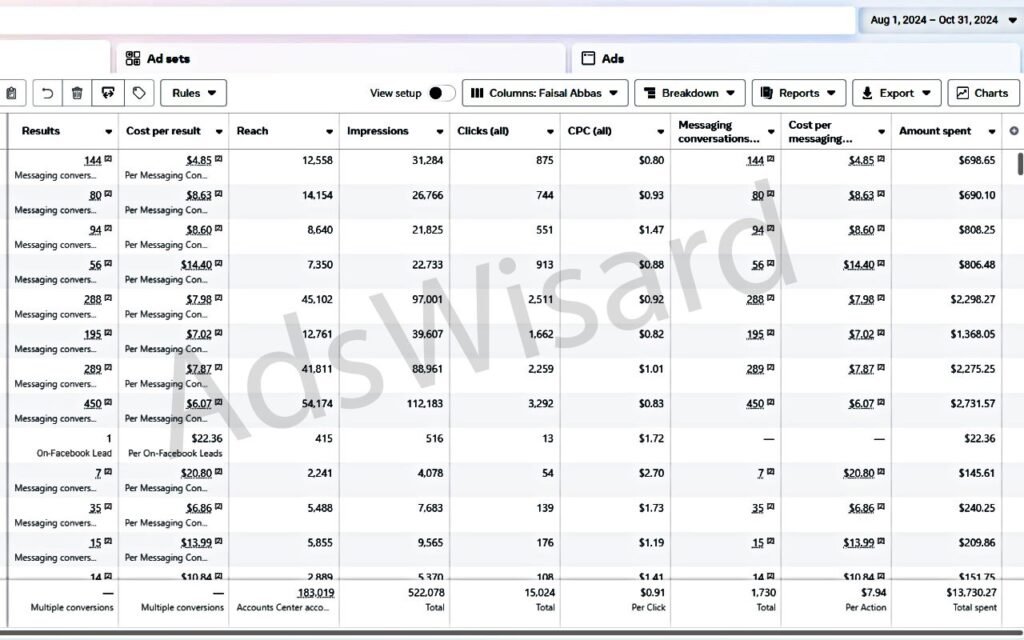1024x640 pixels.
Task: Click the 12,558 Reach cell
Action: click(x=317, y=161)
